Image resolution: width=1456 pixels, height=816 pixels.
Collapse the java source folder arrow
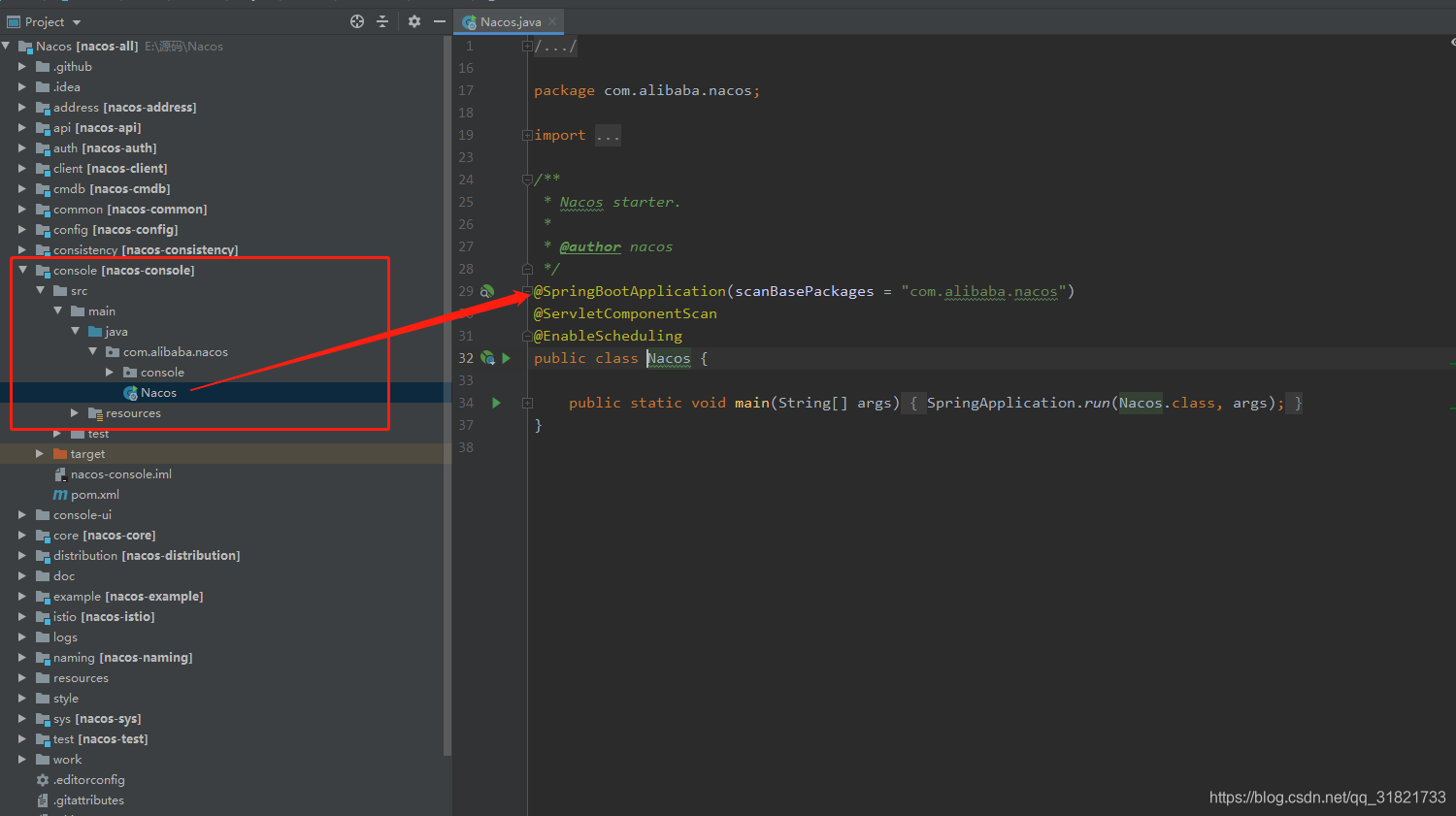pos(76,331)
